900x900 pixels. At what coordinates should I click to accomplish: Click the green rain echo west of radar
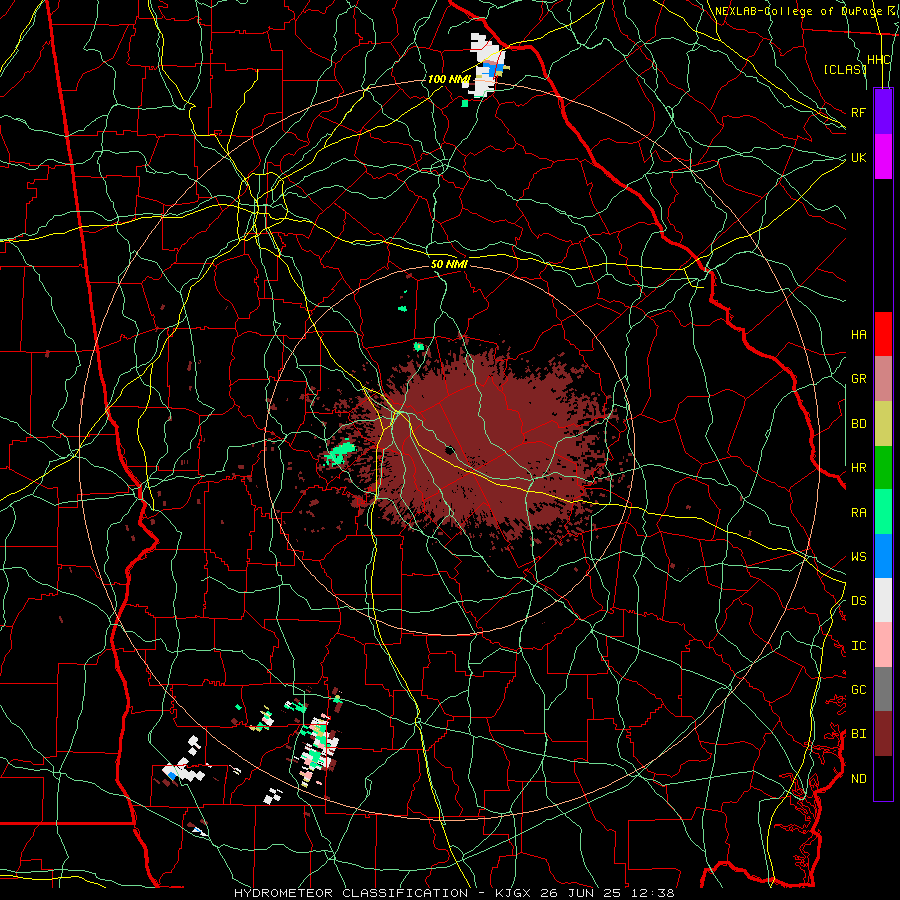(341, 452)
